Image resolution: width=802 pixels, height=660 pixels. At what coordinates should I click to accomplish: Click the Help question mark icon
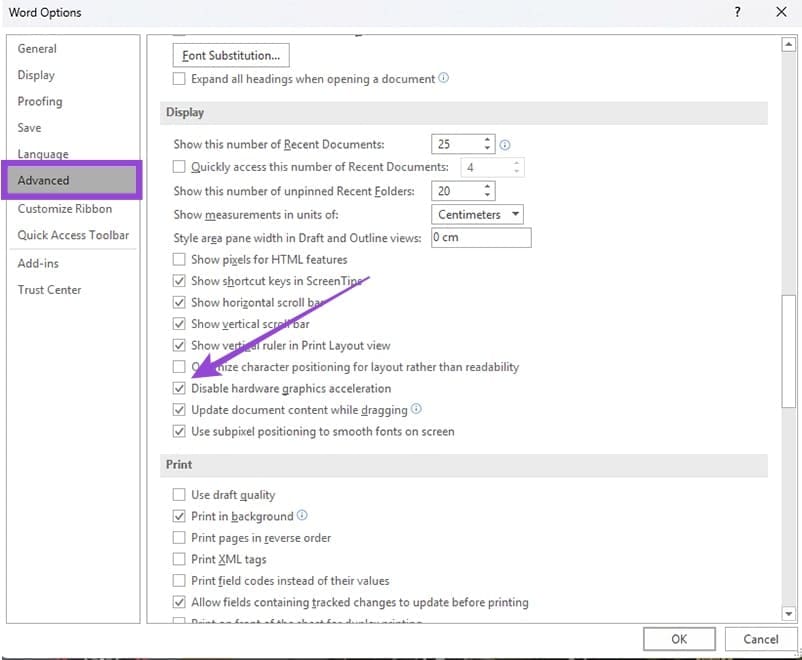coord(737,12)
